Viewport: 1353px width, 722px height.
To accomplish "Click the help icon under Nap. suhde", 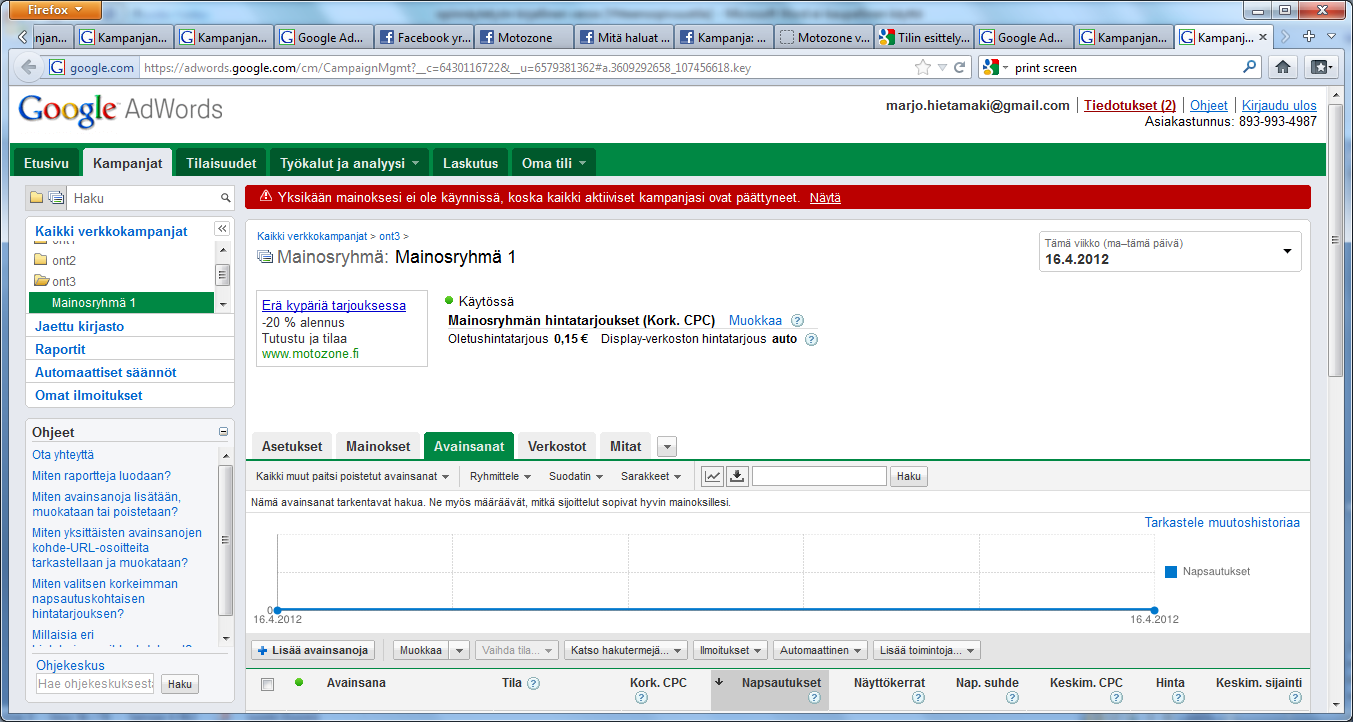I will [x=1012, y=698].
